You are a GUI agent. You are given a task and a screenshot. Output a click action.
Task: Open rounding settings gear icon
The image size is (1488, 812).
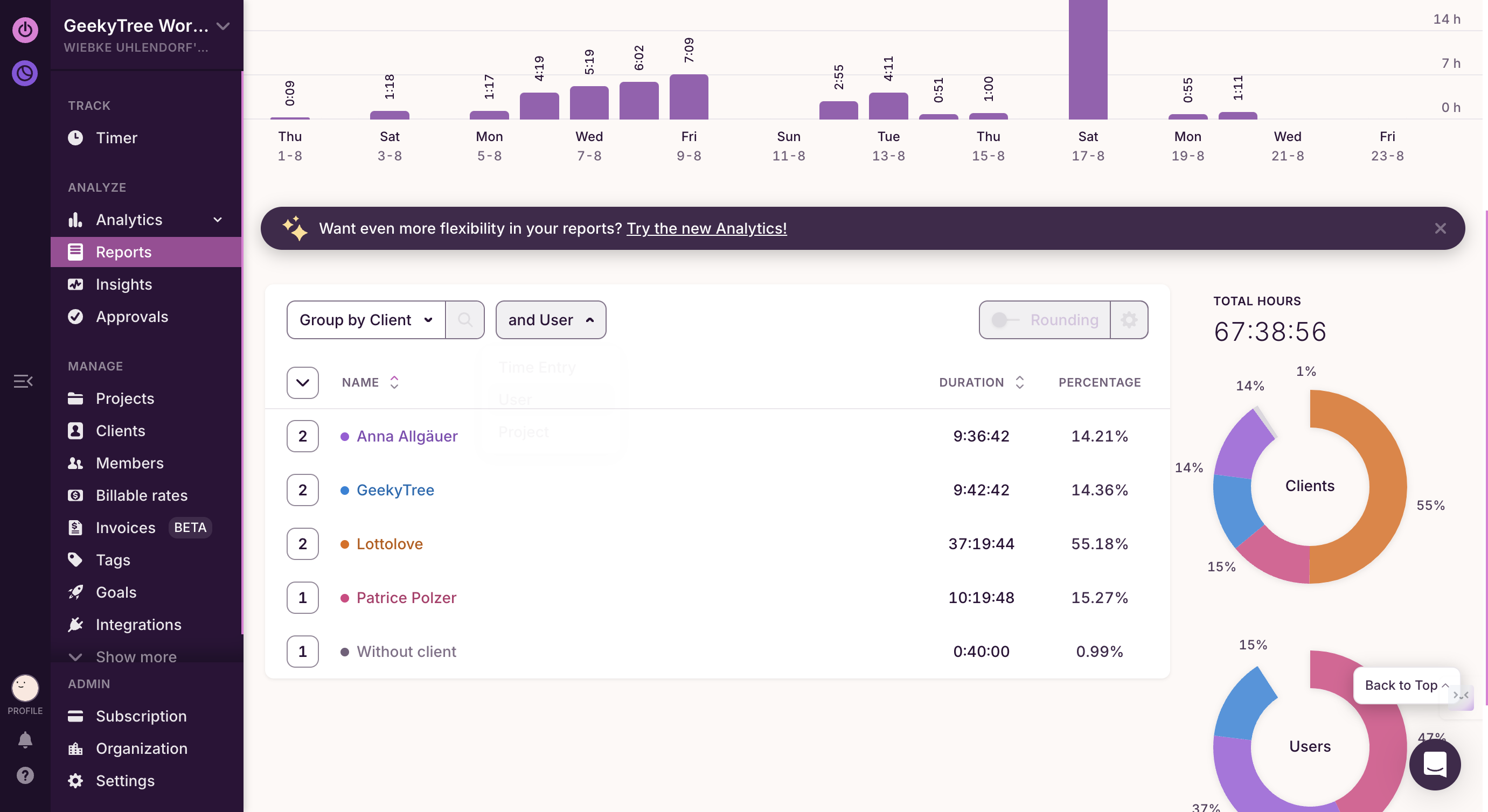coord(1129,319)
